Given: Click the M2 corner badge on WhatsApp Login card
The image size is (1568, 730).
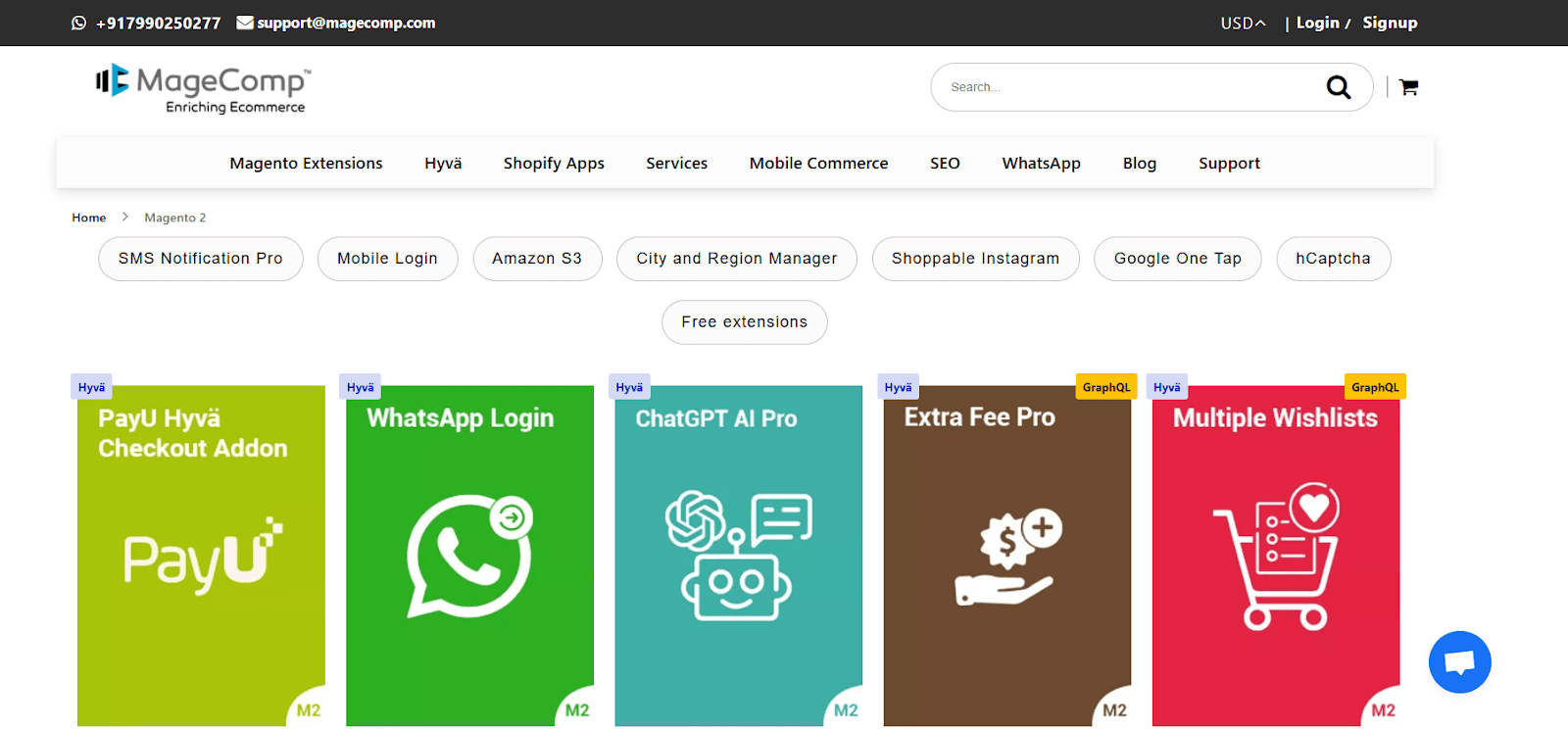Looking at the screenshot, I should pyautogui.click(x=577, y=710).
